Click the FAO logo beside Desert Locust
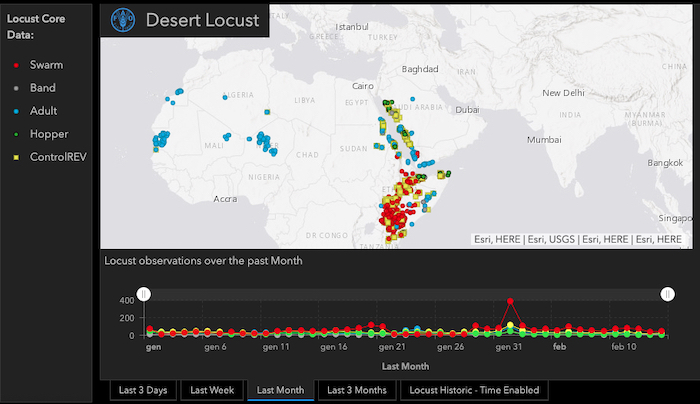The height and width of the screenshot is (404, 700). click(124, 20)
